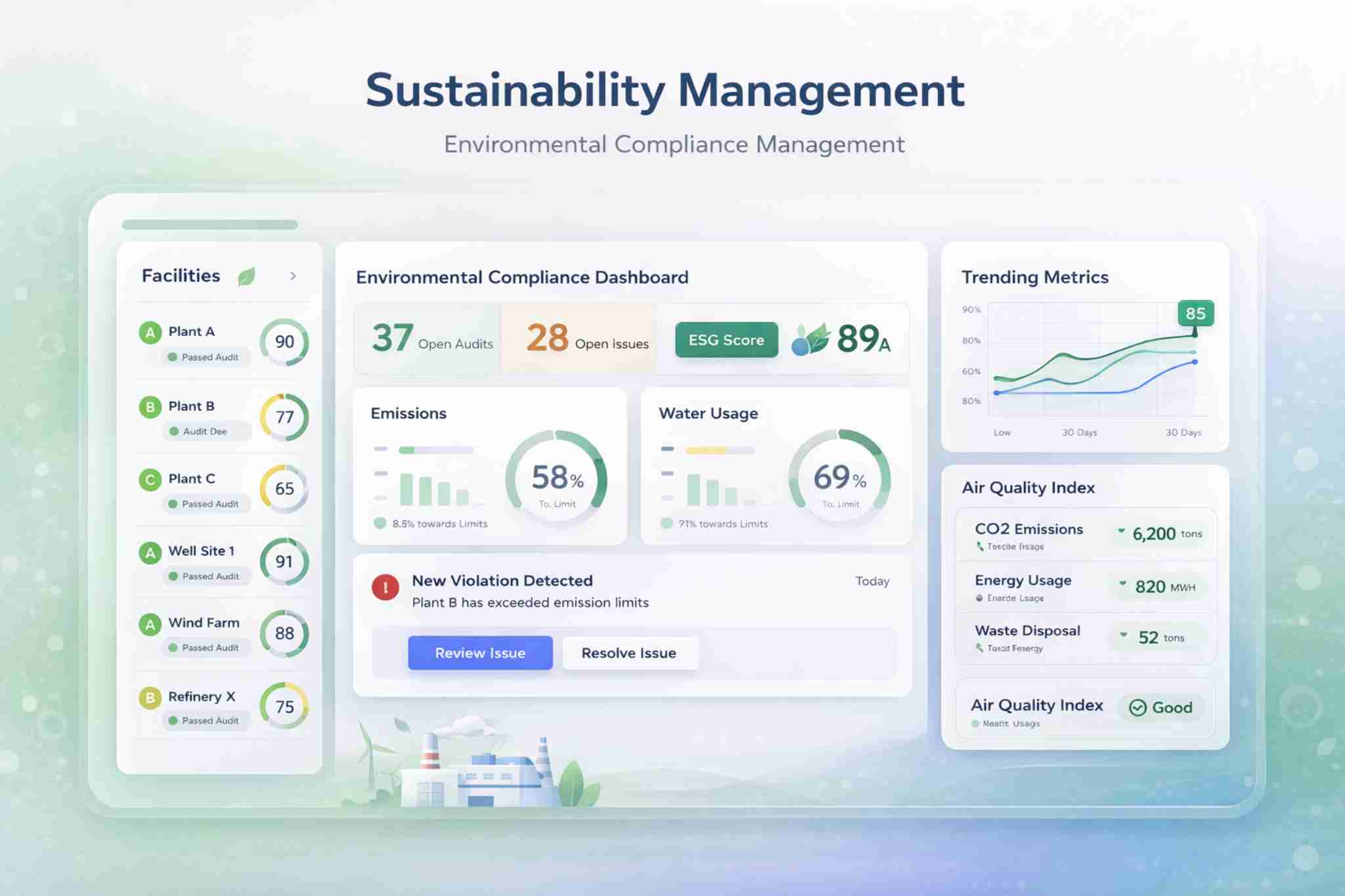Image resolution: width=1345 pixels, height=896 pixels.
Task: Expand the Facilities panel chevron
Action: 292,276
